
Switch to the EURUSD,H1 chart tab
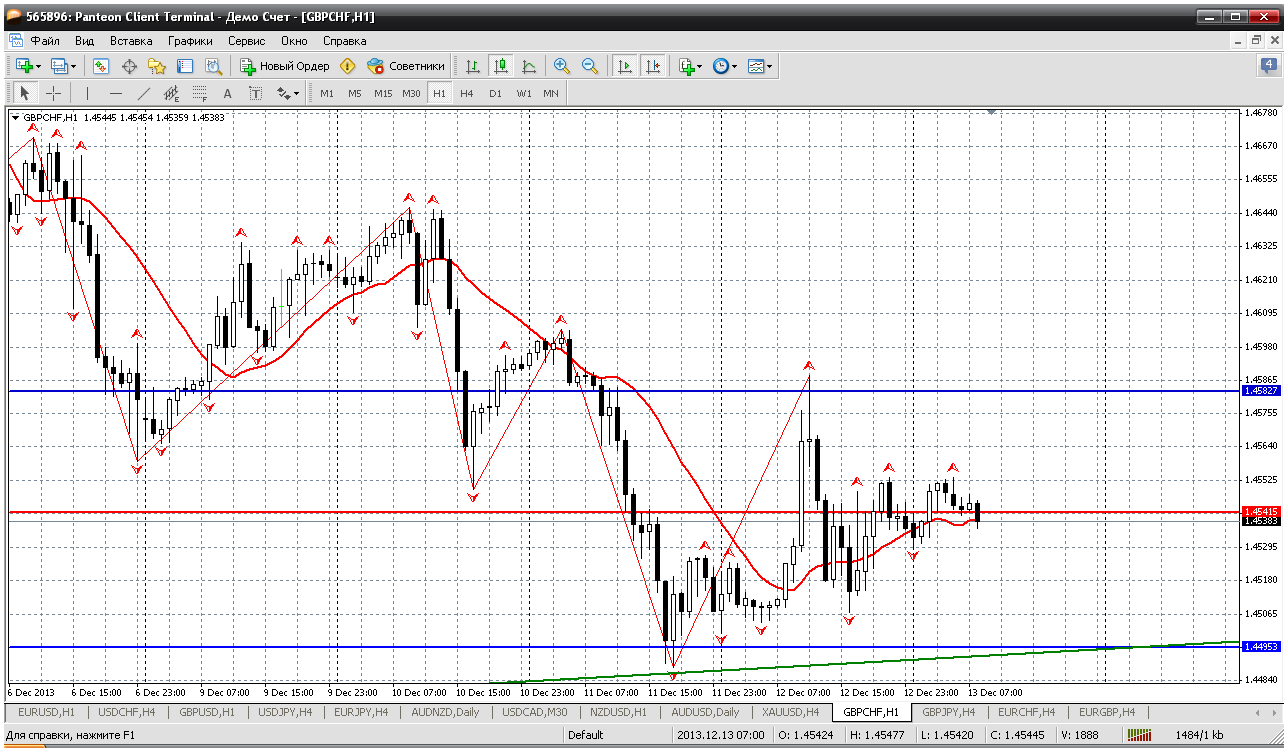[x=47, y=712]
